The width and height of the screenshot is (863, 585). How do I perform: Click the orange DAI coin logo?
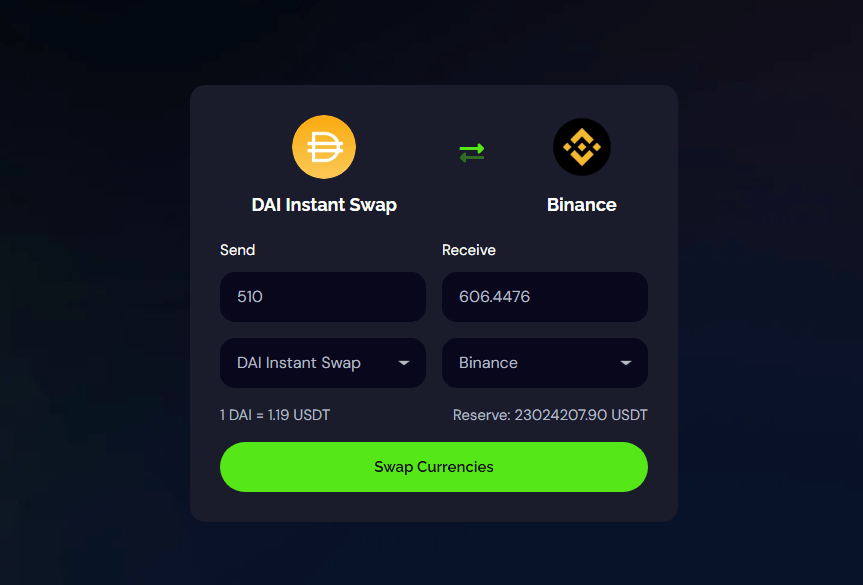pyautogui.click(x=324, y=147)
